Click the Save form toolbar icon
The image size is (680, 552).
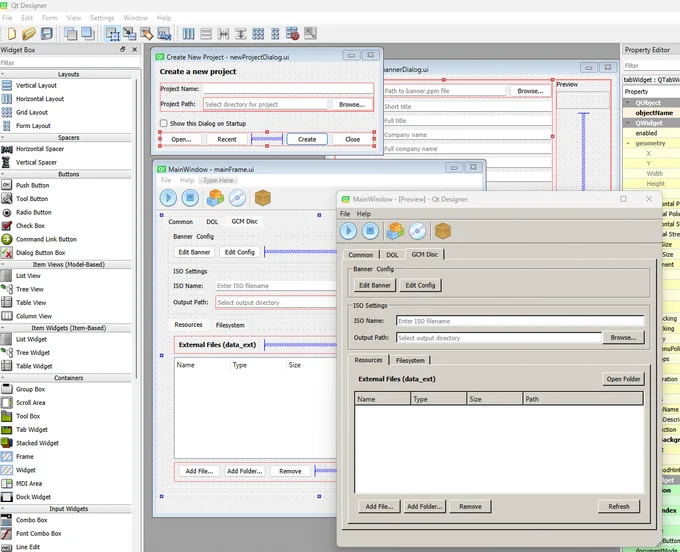(46, 33)
